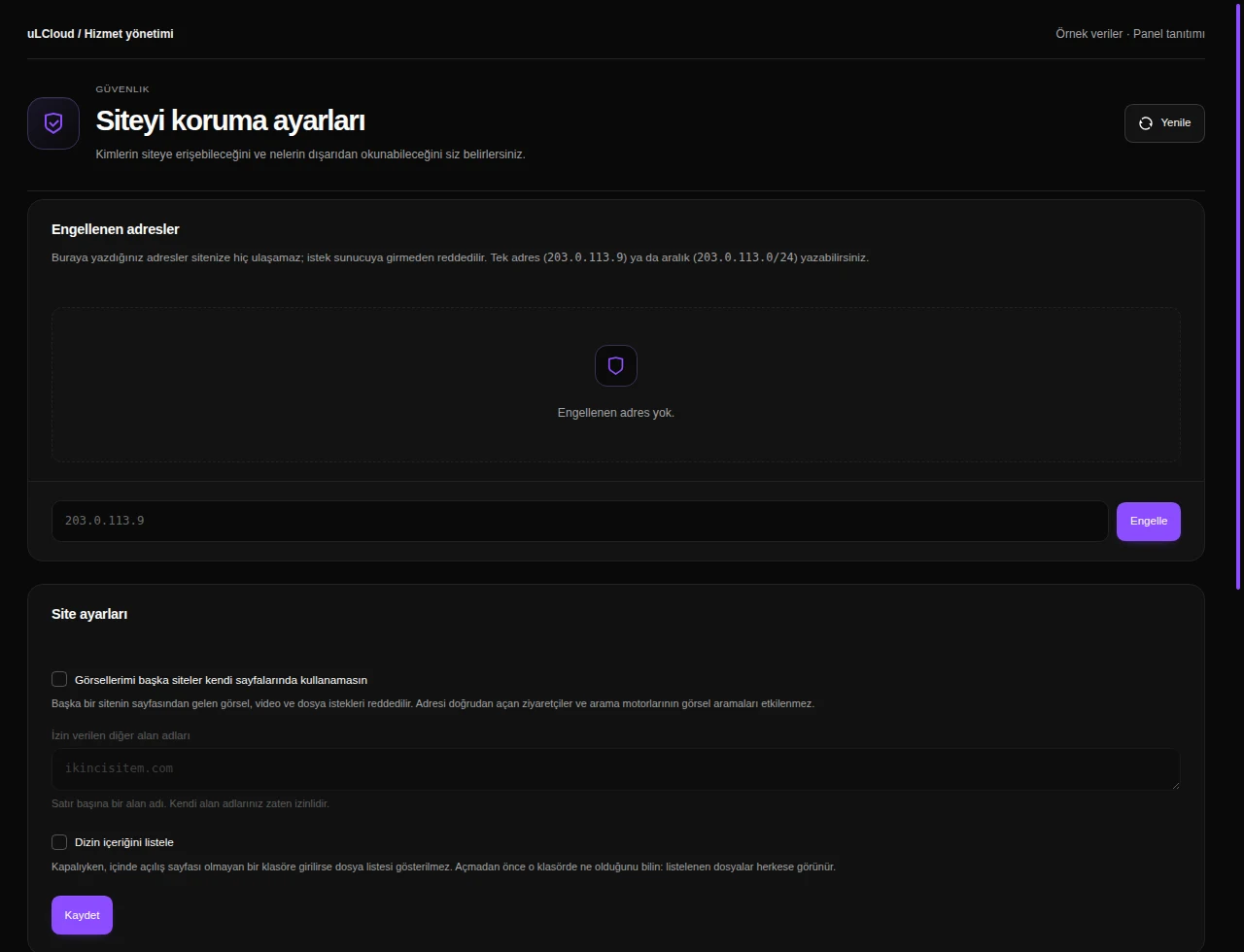The width and height of the screenshot is (1244, 952).
Task: Click the description starting 'Kapalıyken, içinde açılış sayfası'
Action: [x=443, y=867]
